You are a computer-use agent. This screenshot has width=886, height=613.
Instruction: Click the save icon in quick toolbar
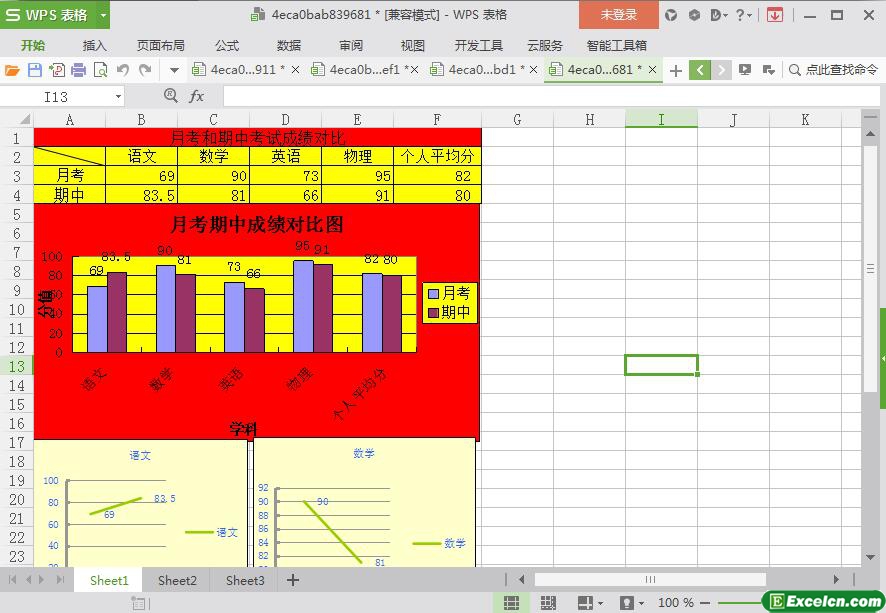[34, 70]
